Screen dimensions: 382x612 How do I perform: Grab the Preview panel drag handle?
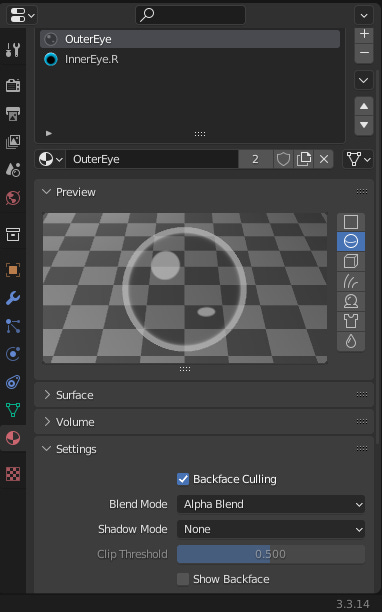click(362, 192)
